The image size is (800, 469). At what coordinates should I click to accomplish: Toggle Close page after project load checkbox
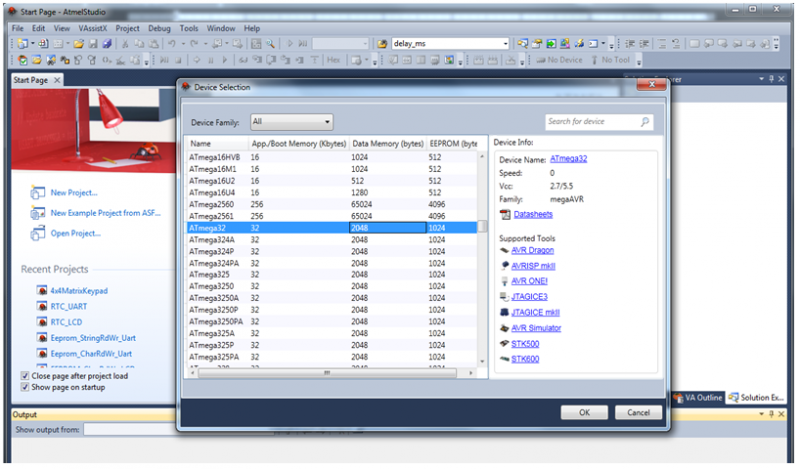[x=24, y=376]
